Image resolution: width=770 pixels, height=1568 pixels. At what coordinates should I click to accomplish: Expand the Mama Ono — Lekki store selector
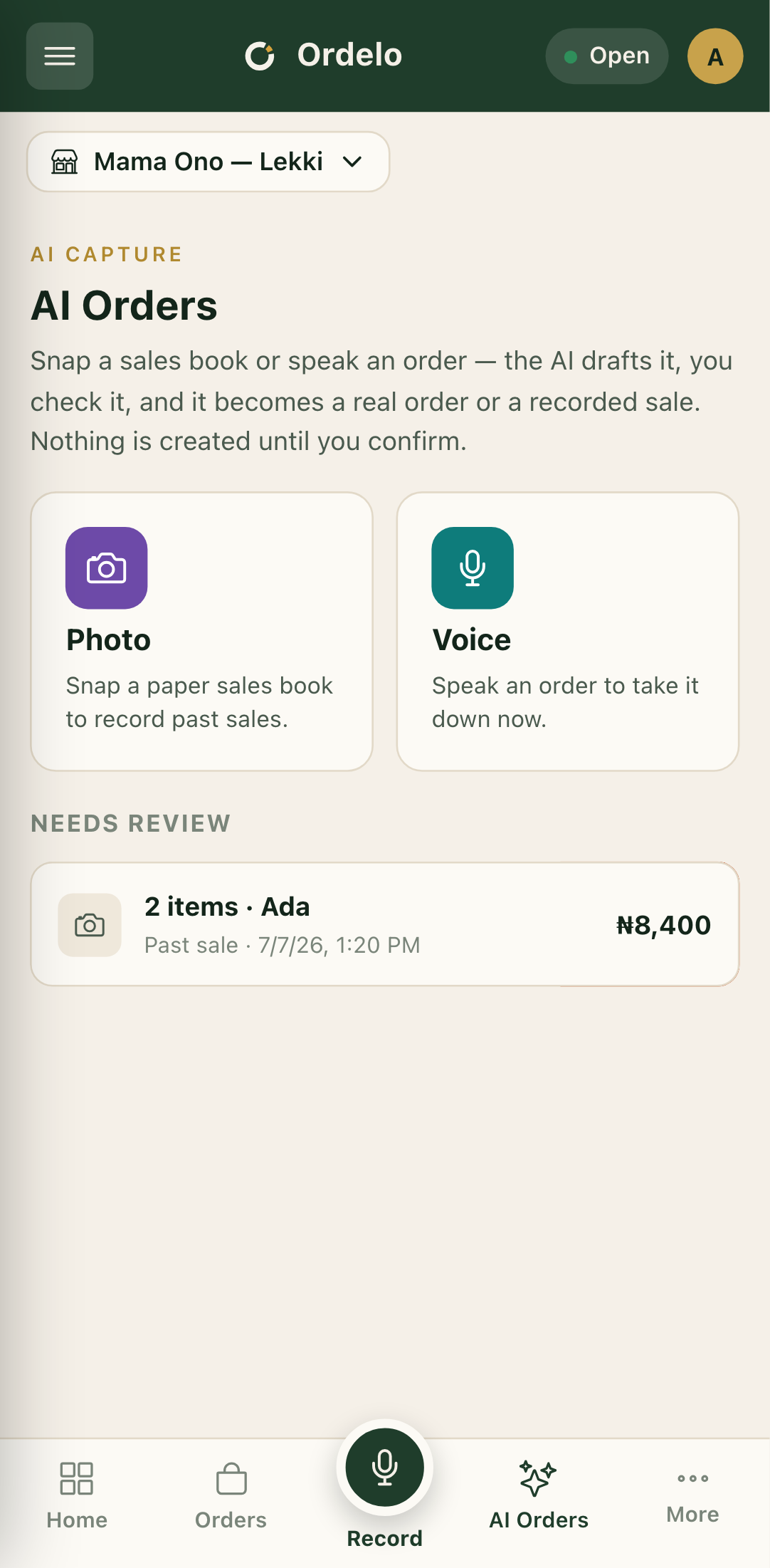coord(209,162)
